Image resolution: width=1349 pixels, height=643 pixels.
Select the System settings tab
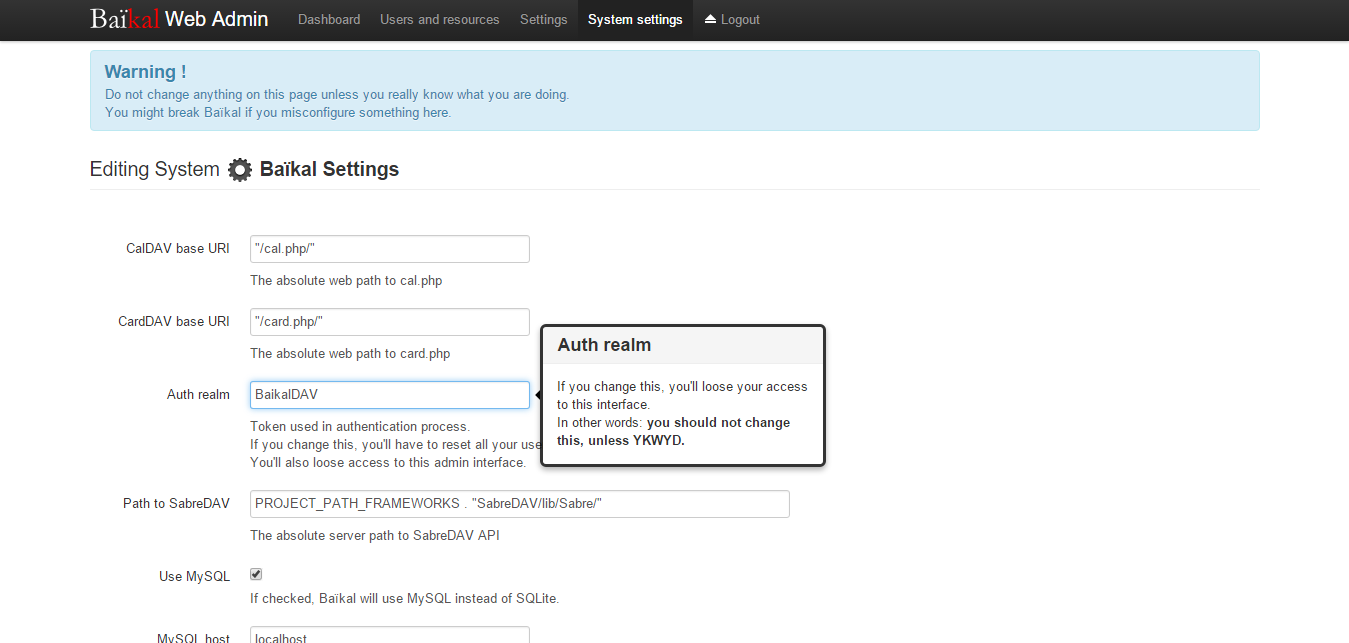[635, 19]
